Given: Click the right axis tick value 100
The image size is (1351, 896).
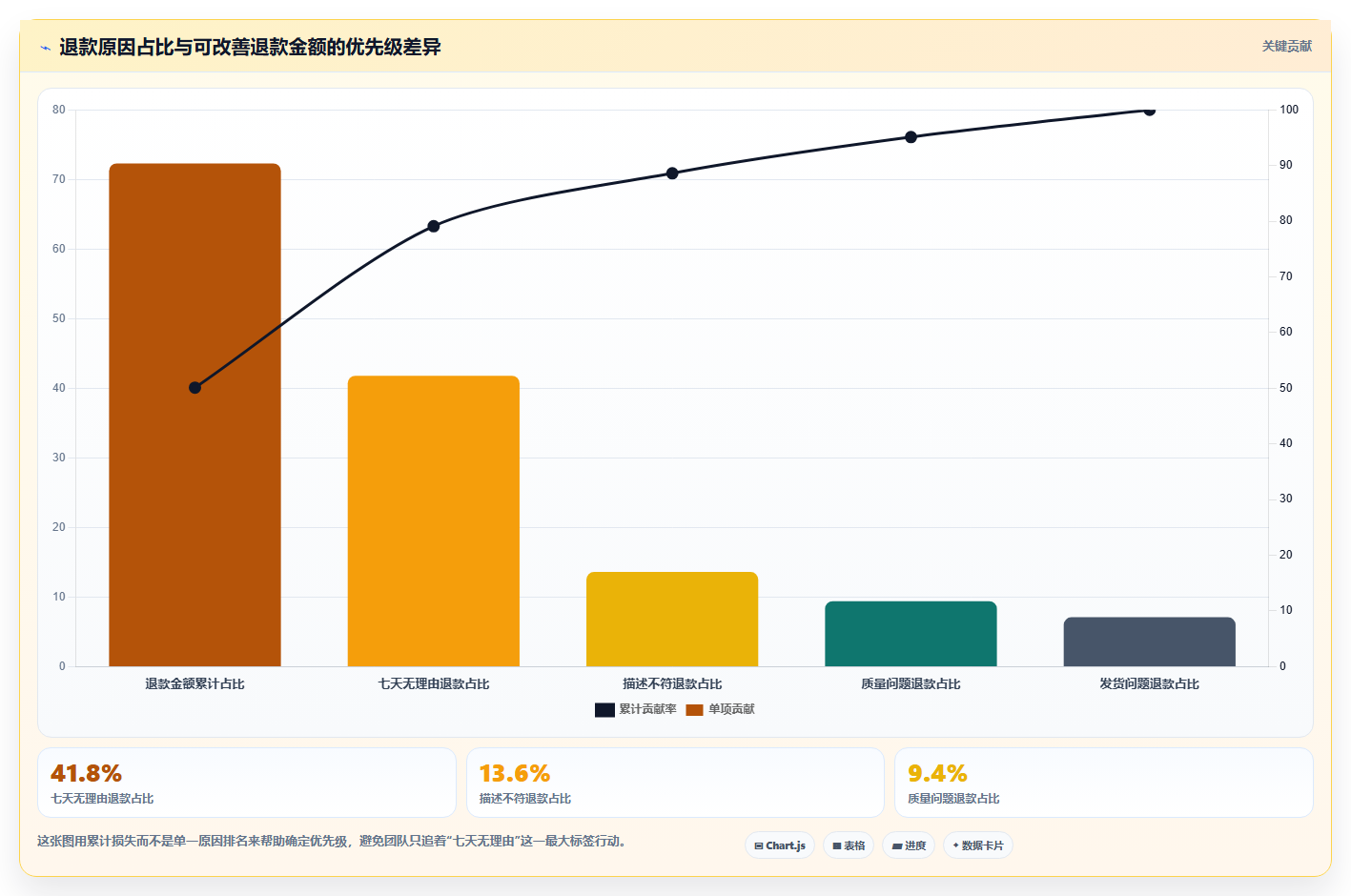Looking at the screenshot, I should (x=1289, y=110).
